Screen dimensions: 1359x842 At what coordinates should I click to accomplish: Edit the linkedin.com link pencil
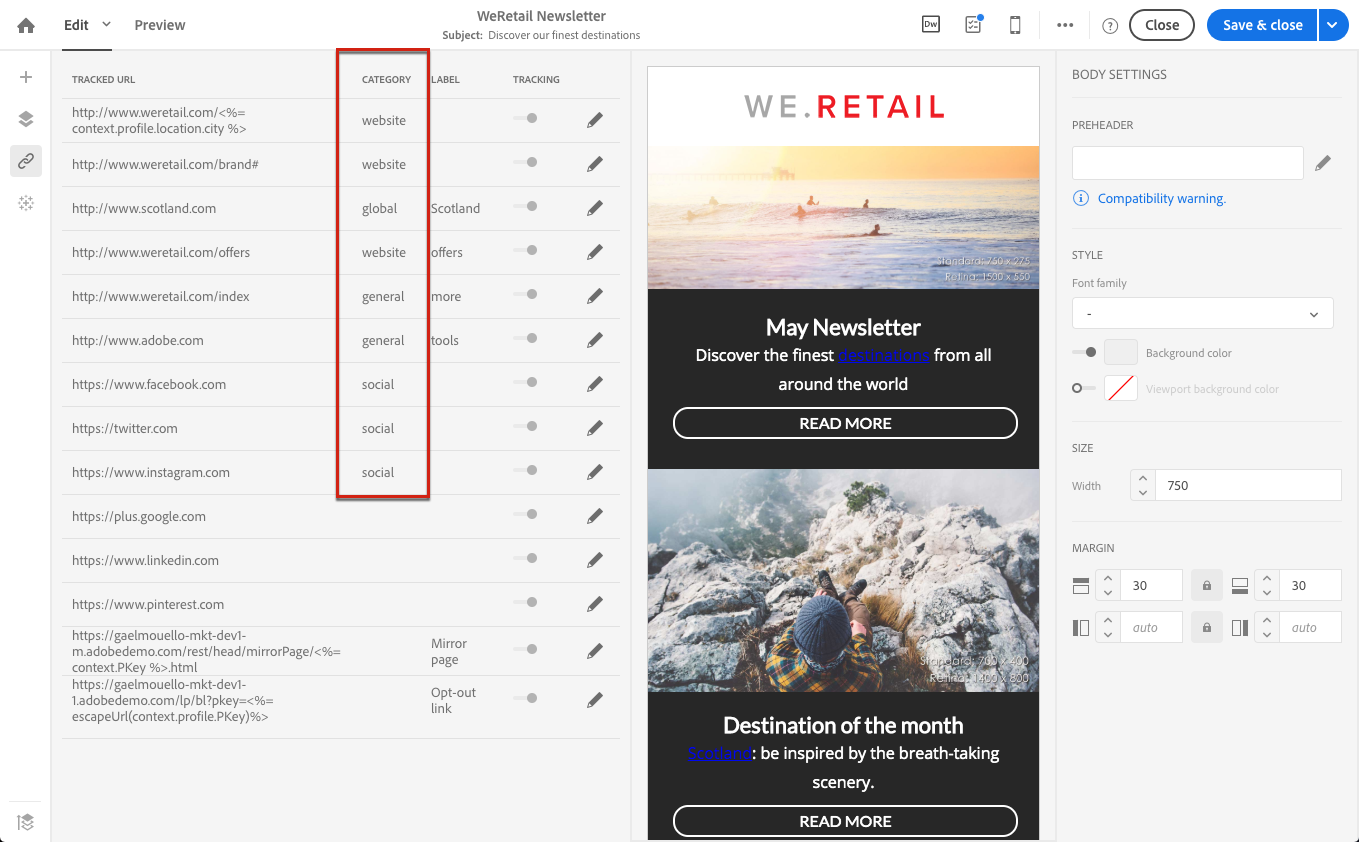(x=595, y=560)
